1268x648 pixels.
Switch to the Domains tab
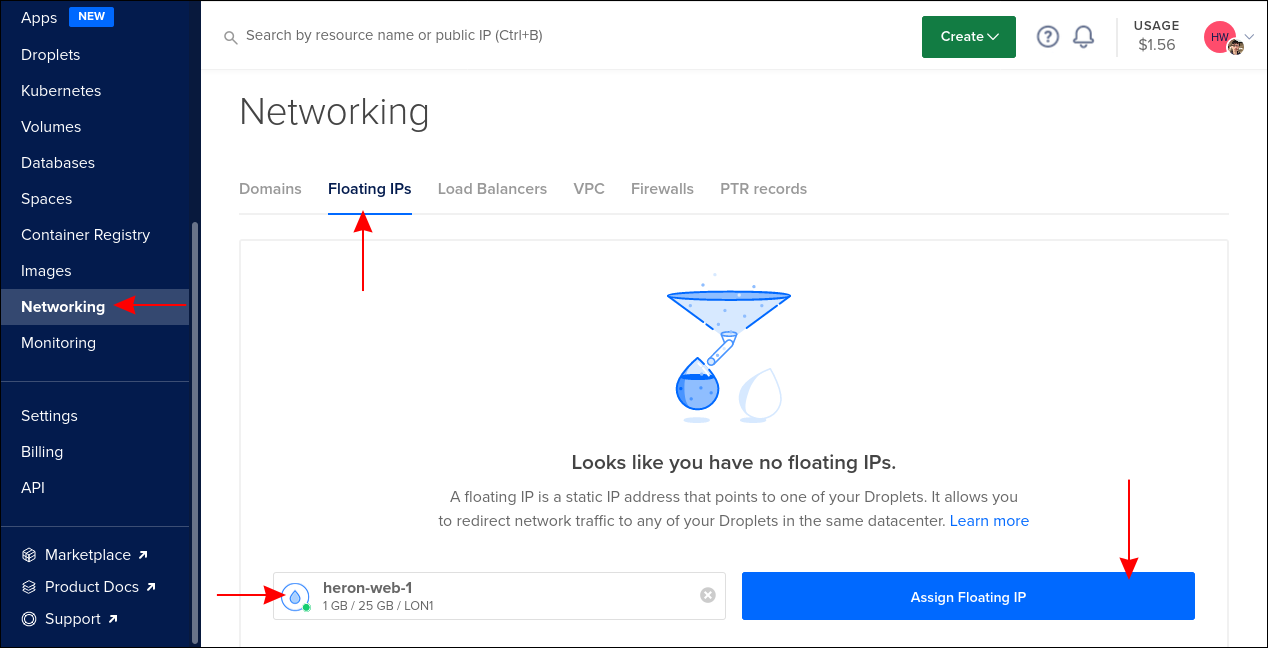point(270,189)
